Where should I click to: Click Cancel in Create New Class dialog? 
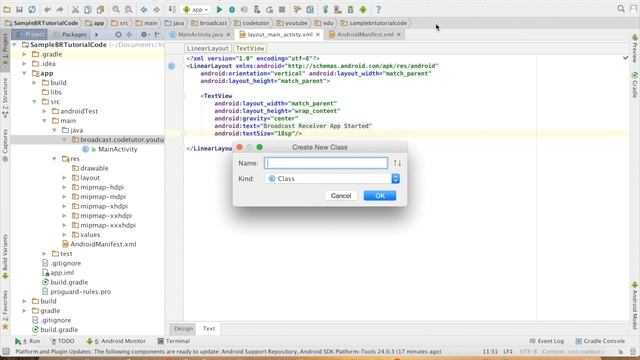(341, 196)
